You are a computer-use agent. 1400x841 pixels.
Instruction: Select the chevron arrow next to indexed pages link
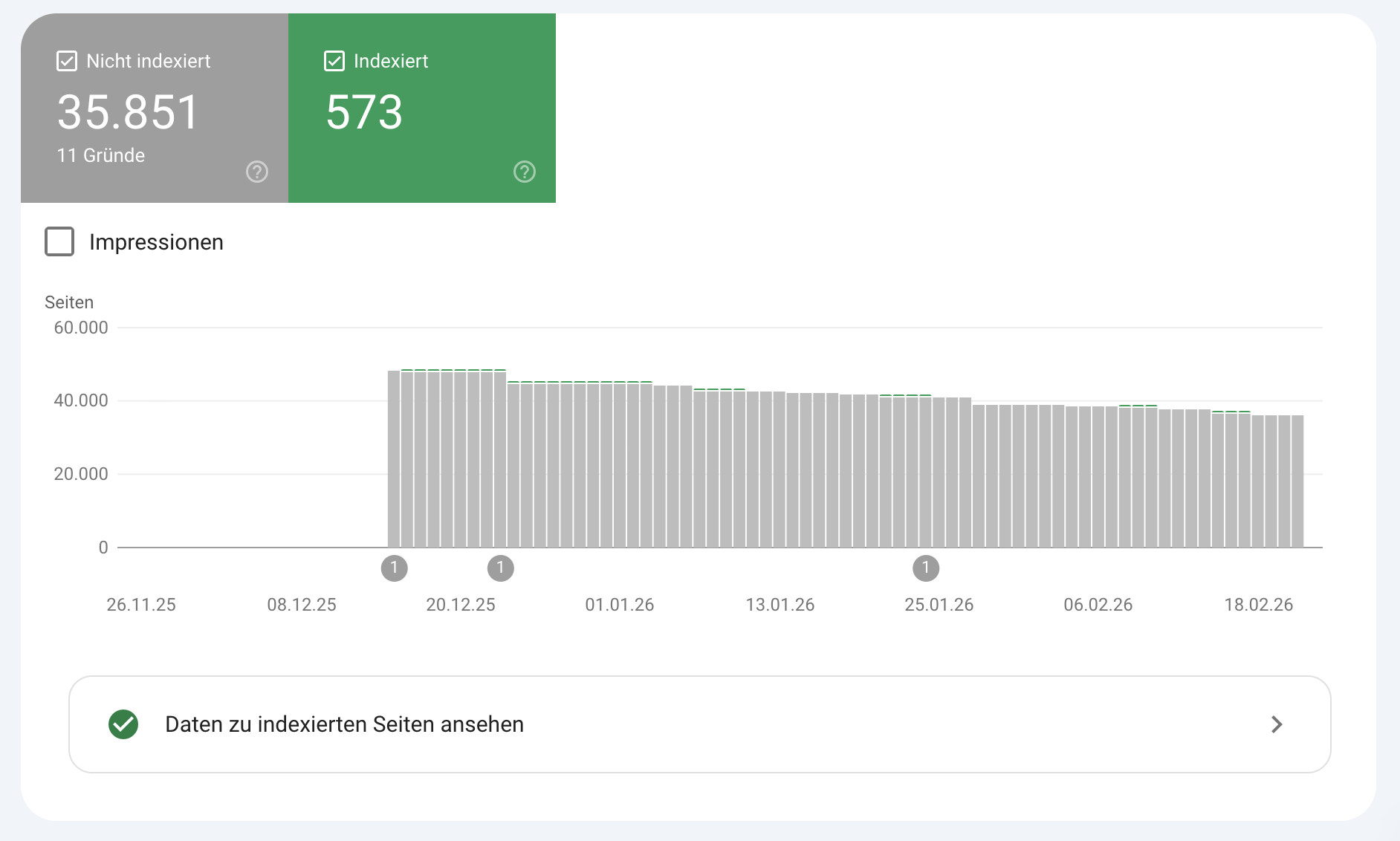(1277, 724)
